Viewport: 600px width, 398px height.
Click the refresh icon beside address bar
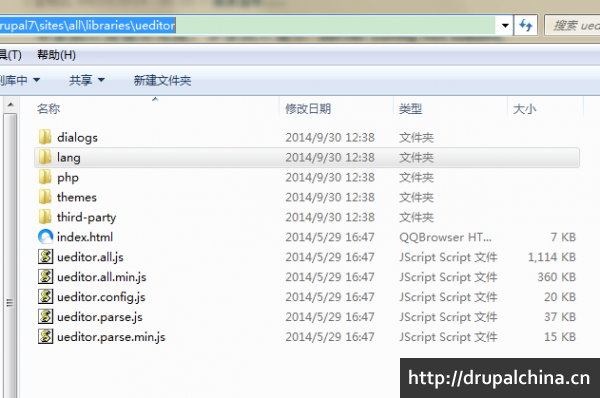[x=526, y=25]
